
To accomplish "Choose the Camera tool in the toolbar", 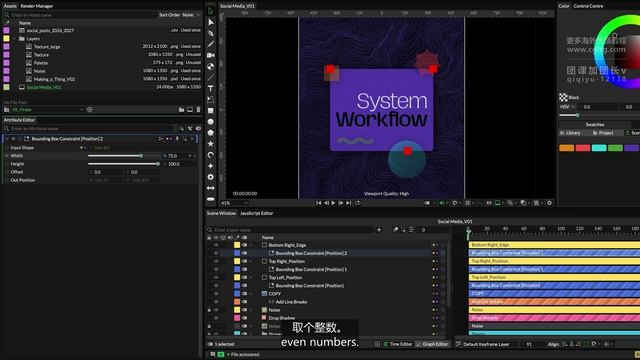I will click(x=211, y=55).
